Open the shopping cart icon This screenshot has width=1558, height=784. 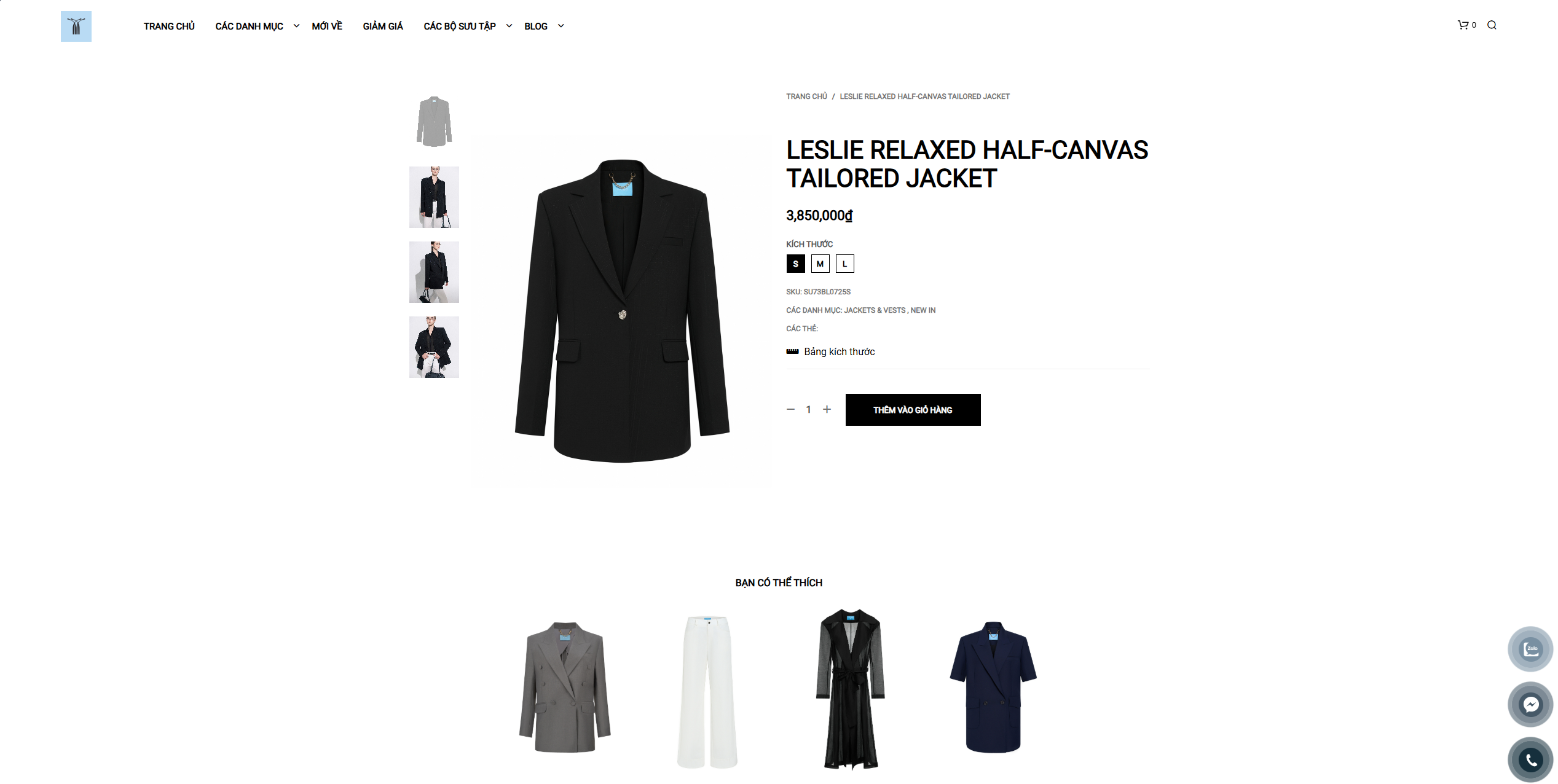(1463, 25)
